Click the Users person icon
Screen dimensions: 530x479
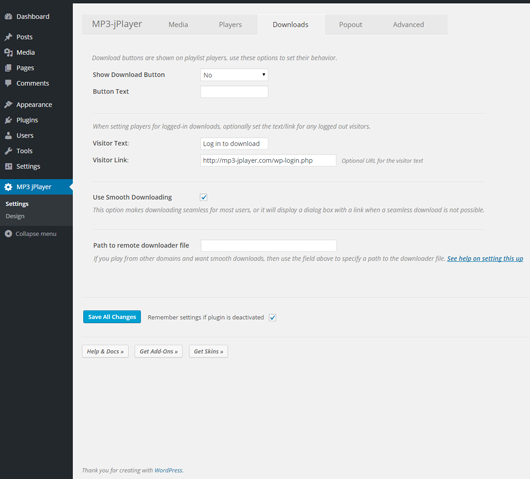pyautogui.click(x=8, y=136)
